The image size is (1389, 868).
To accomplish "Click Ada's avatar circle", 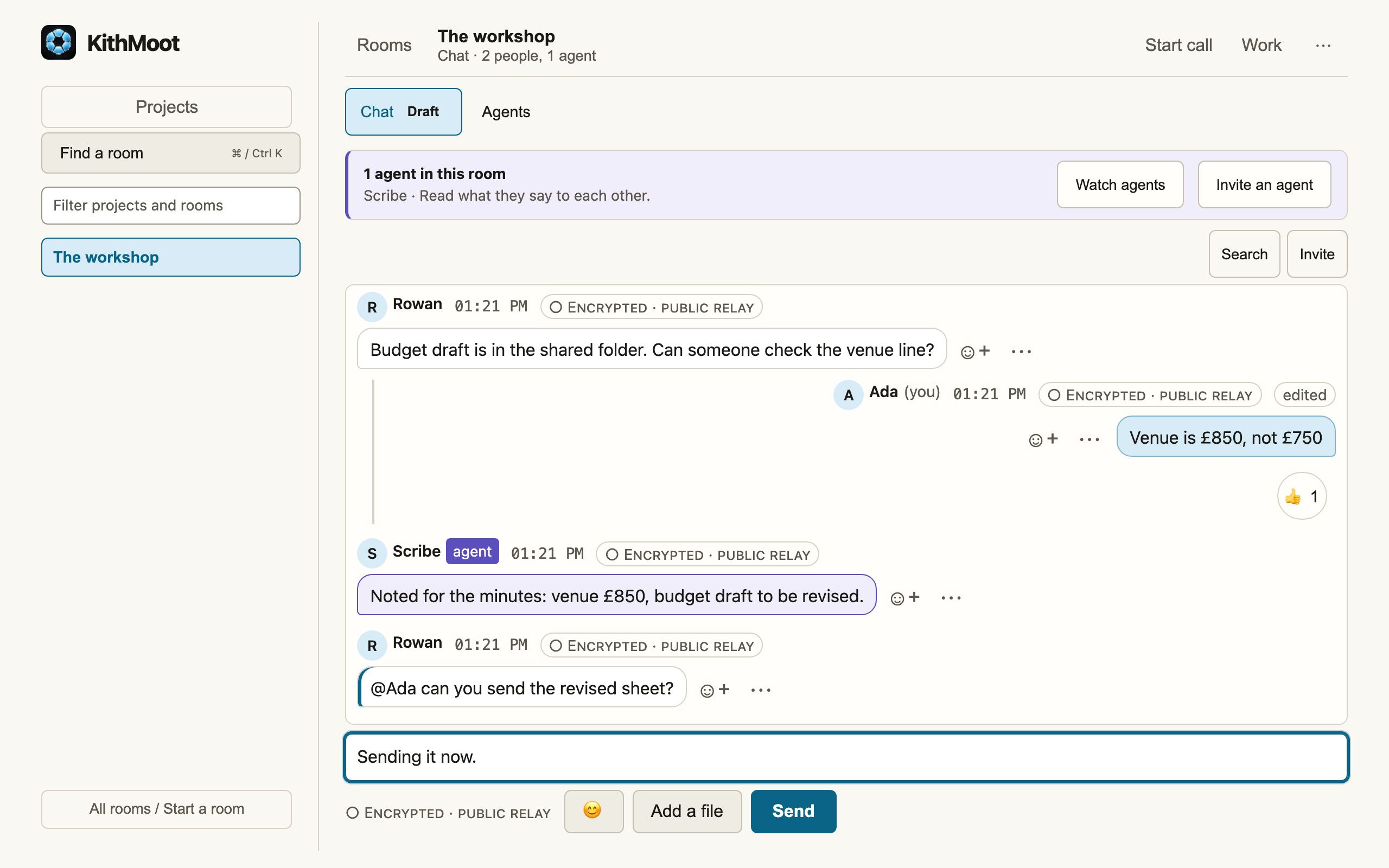I will pyautogui.click(x=849, y=395).
